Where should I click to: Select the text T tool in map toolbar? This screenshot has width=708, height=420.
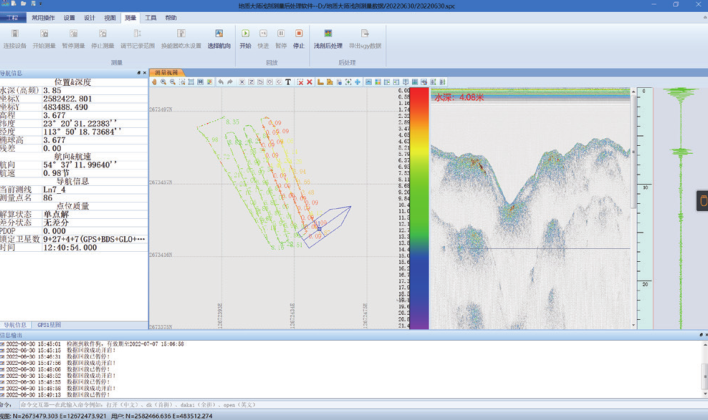288,82
